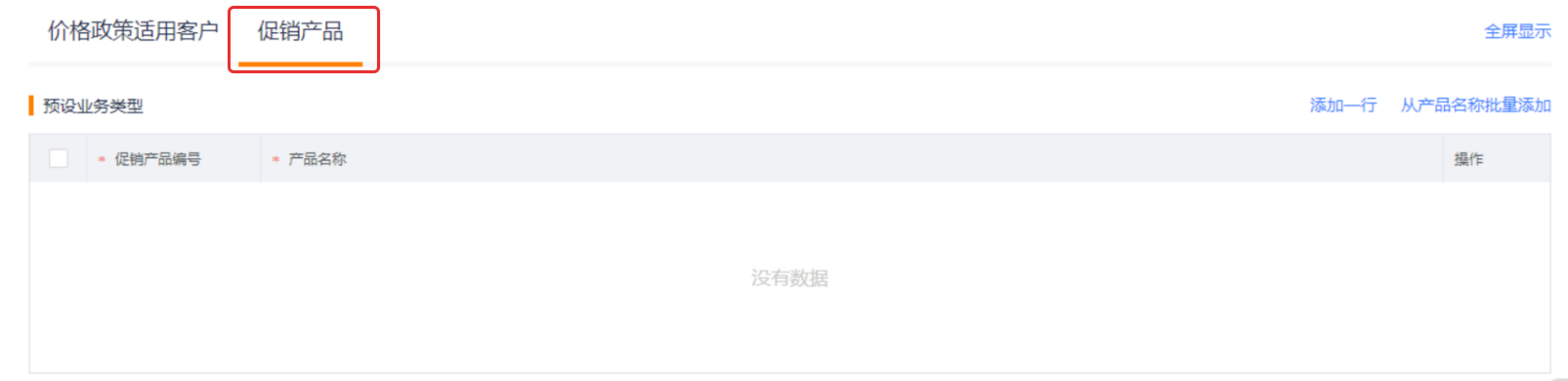
Task: Click the 预设业务类型 section heading
Action: coord(92,106)
